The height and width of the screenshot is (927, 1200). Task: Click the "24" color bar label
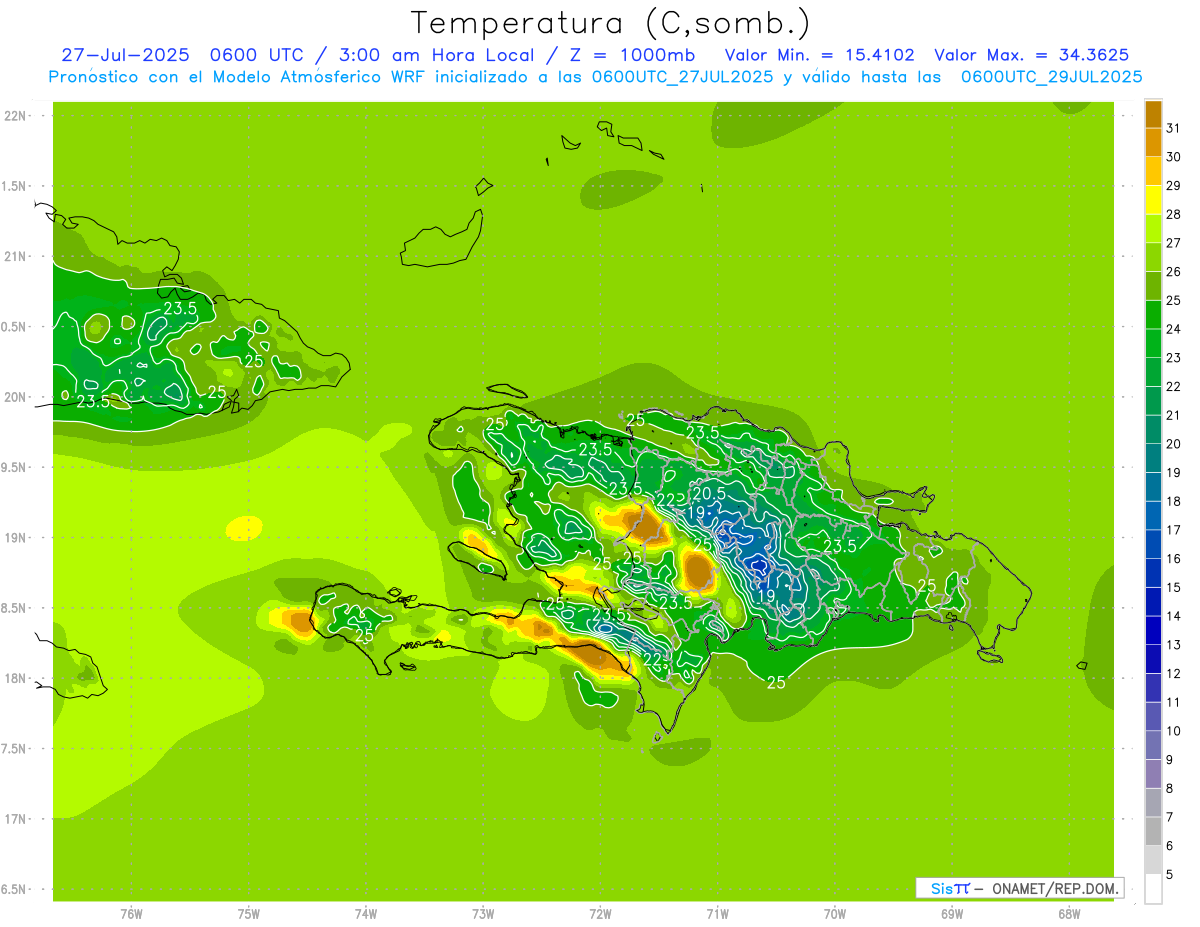(1173, 329)
